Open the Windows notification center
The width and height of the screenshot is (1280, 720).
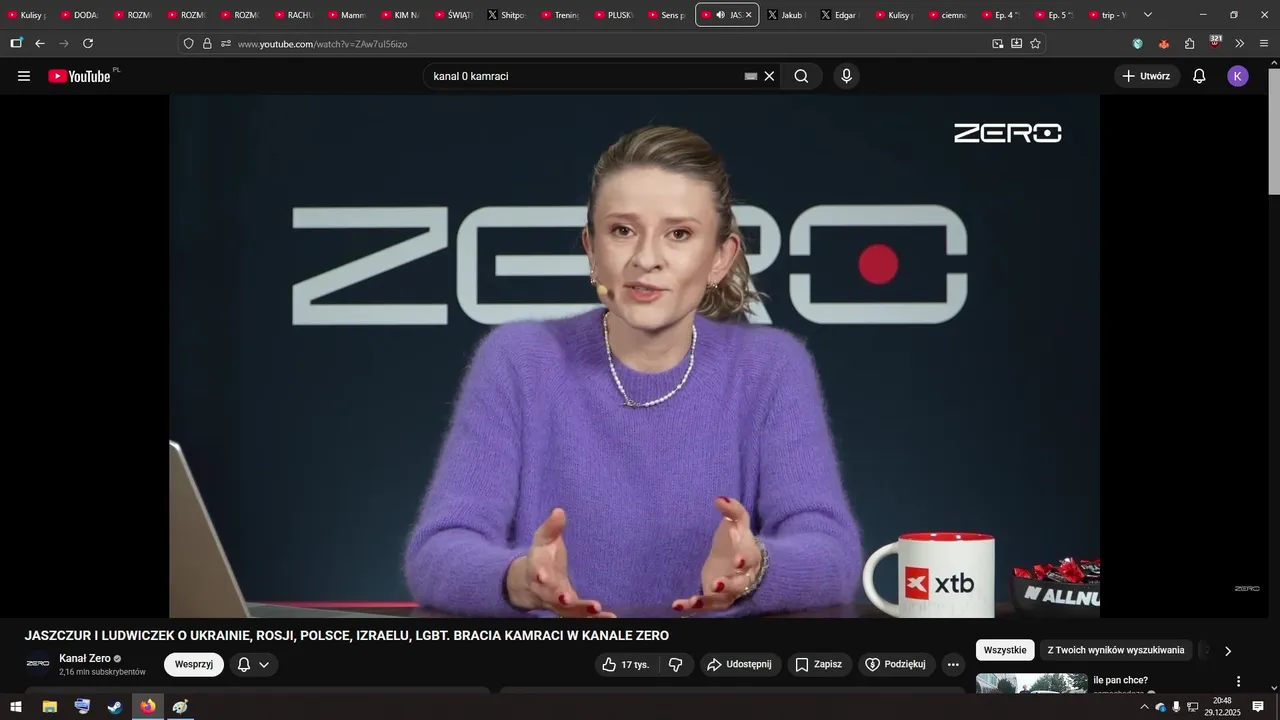(x=1258, y=707)
